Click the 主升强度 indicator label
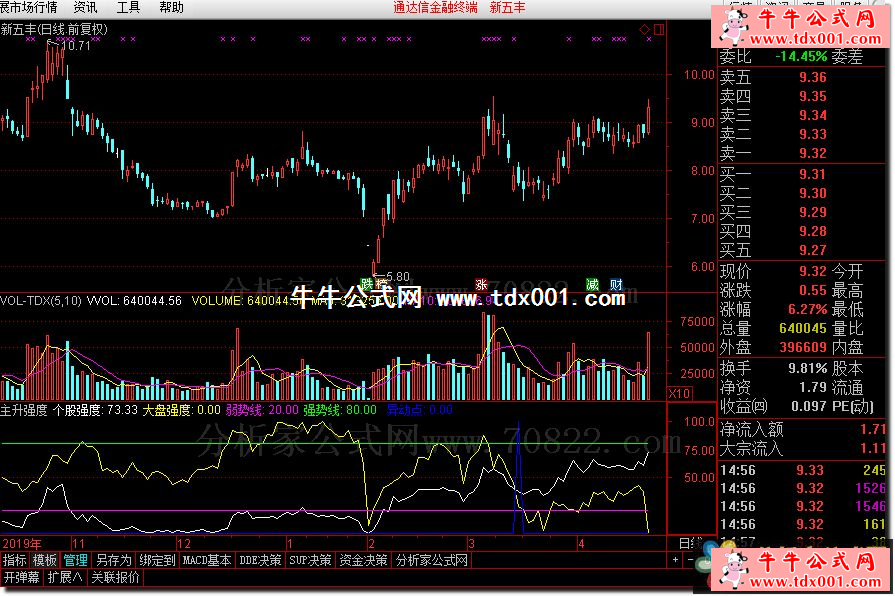Viewport: 895px width, 596px height. pos(24,410)
